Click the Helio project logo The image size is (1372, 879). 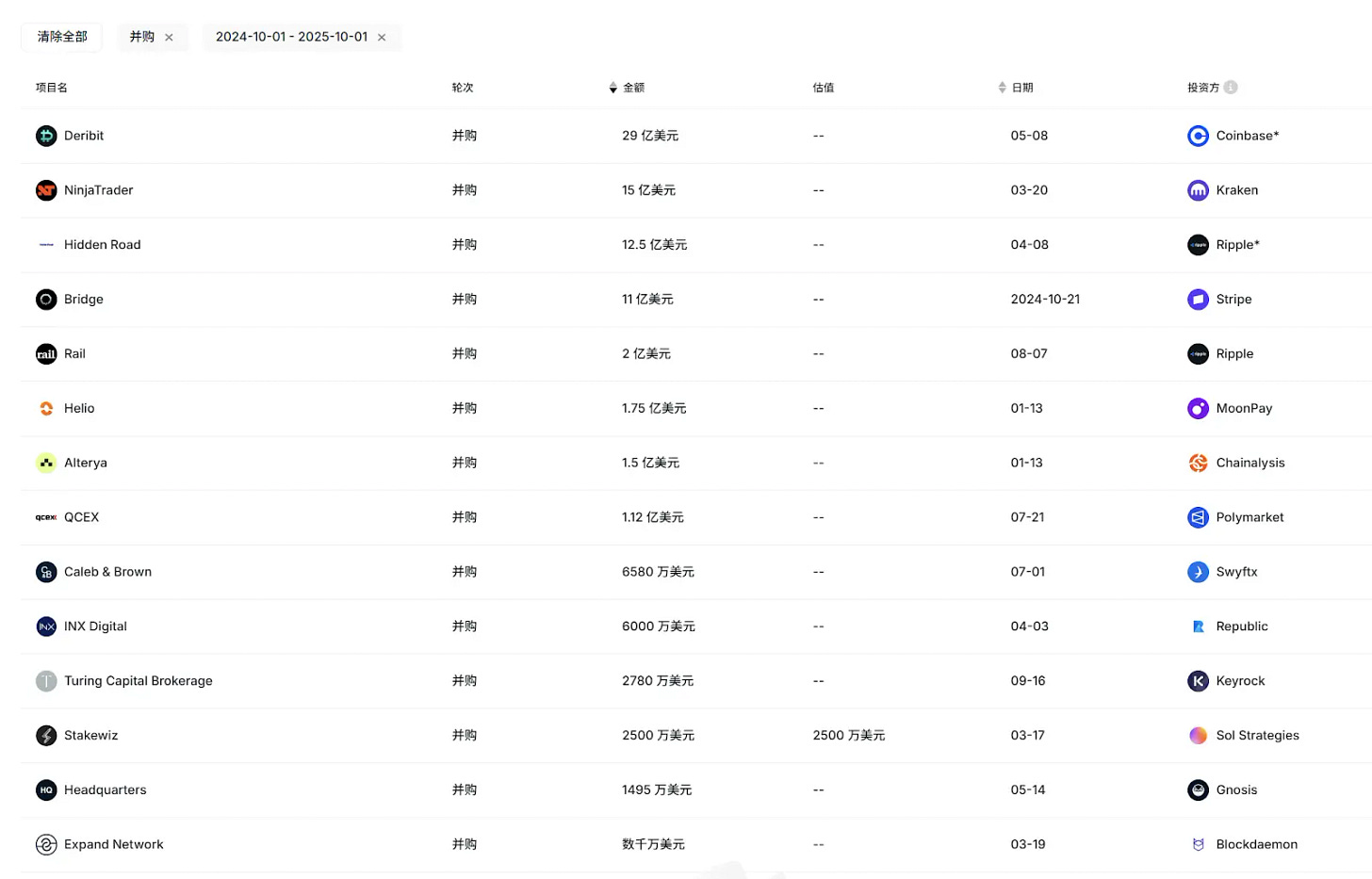click(46, 409)
